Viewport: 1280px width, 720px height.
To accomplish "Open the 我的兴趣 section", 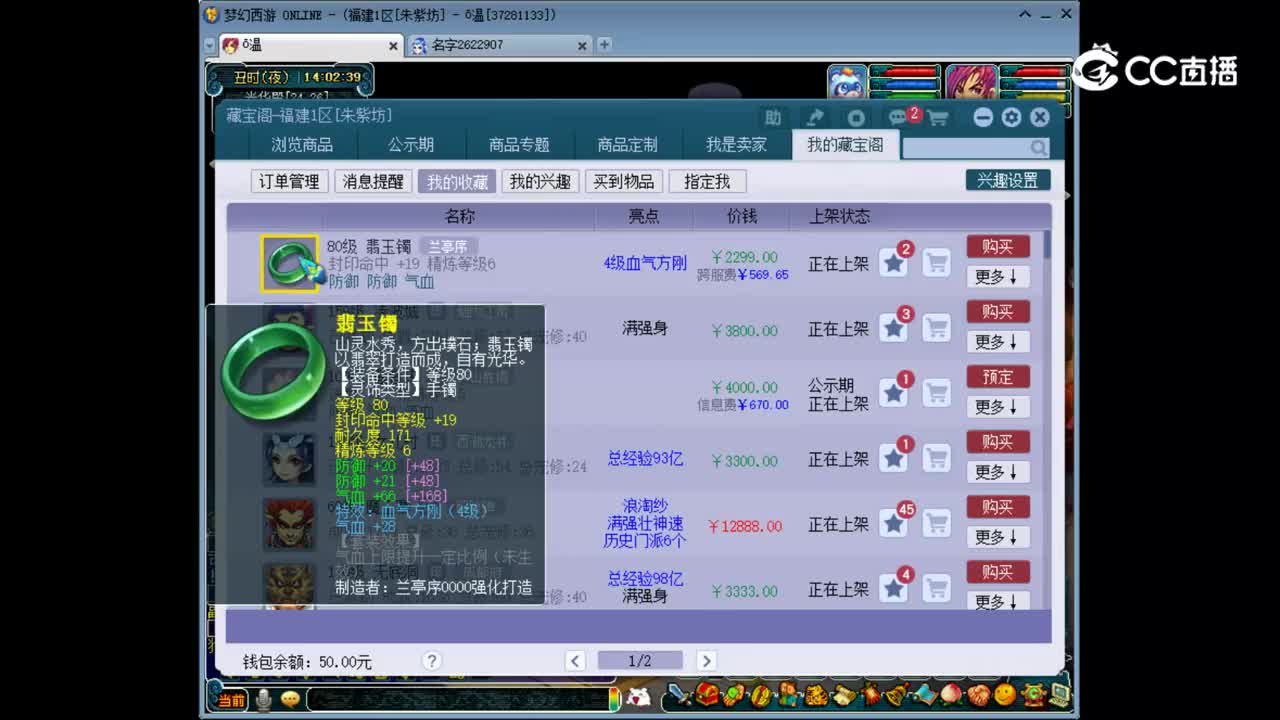I will pyautogui.click(x=540, y=181).
